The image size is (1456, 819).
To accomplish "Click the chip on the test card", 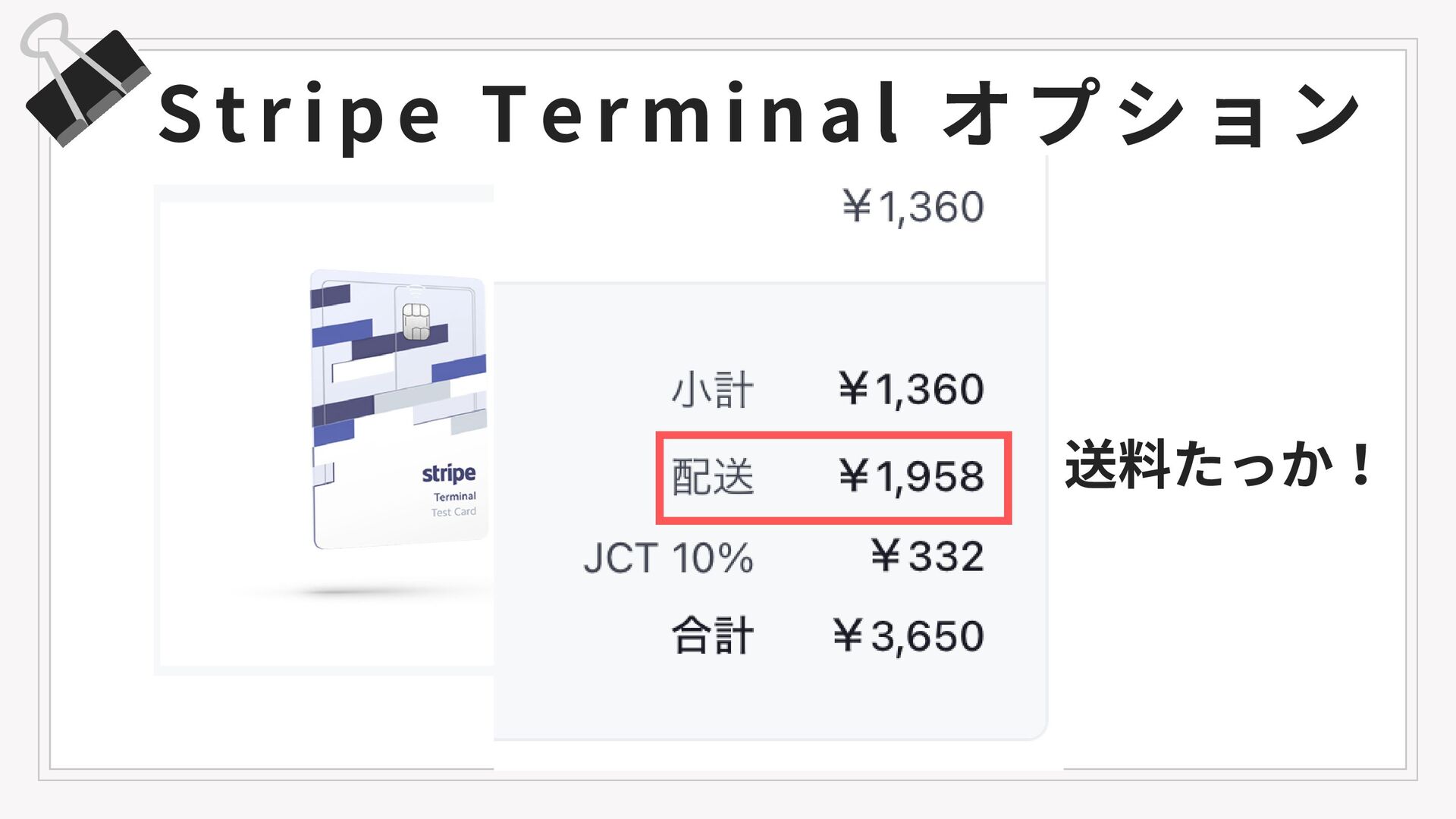I will click(416, 322).
